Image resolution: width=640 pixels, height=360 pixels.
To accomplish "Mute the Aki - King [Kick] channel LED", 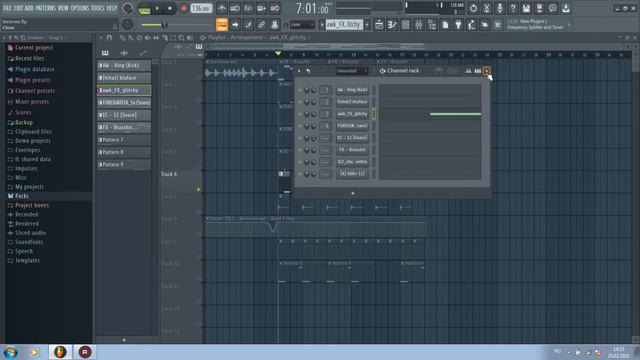I will [300, 90].
